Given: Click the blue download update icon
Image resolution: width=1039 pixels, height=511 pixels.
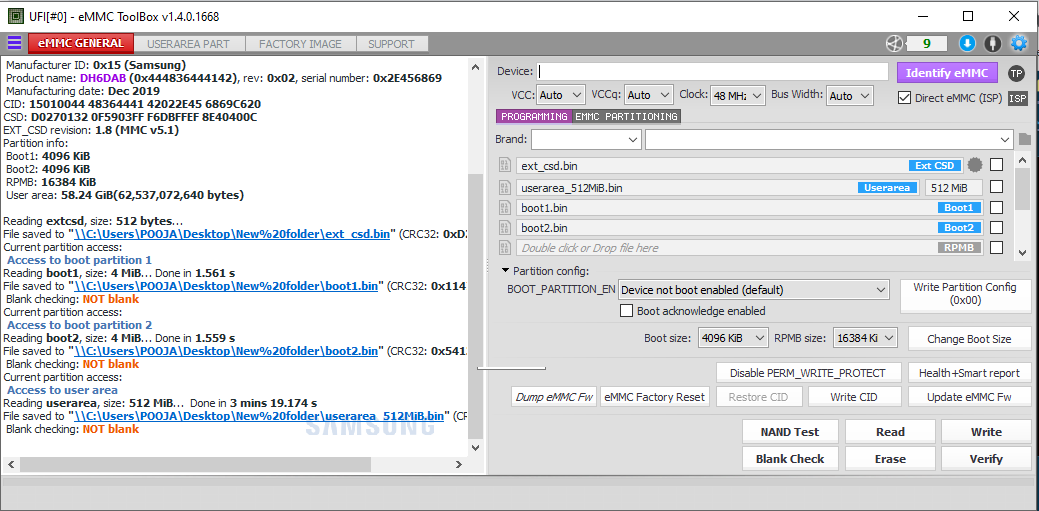Looking at the screenshot, I should [967, 44].
